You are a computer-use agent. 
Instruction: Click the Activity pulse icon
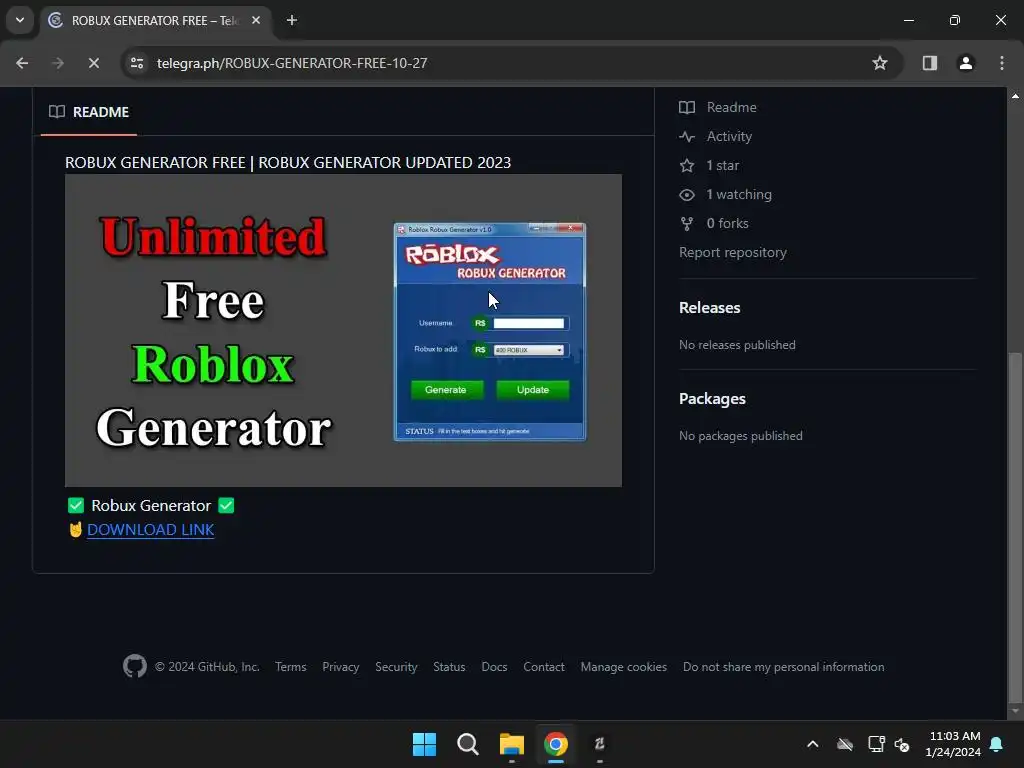[x=687, y=136]
